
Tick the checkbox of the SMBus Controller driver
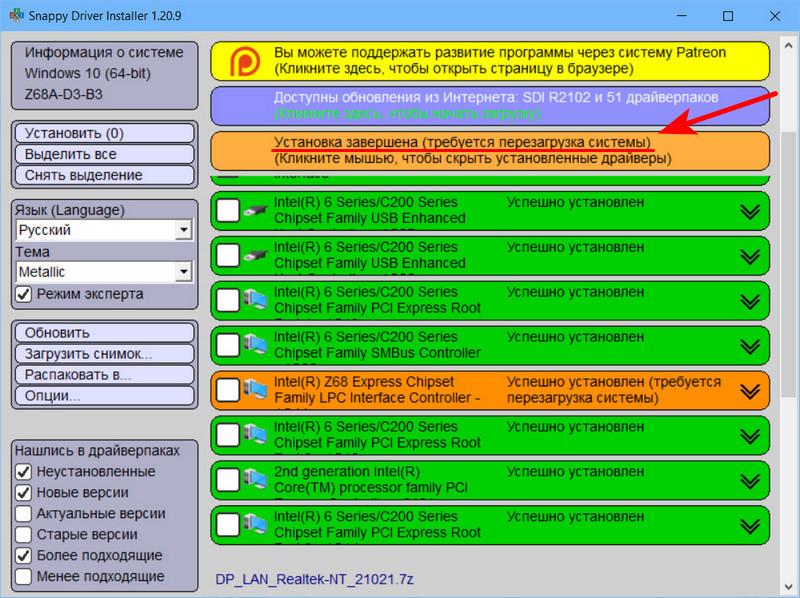[x=228, y=345]
